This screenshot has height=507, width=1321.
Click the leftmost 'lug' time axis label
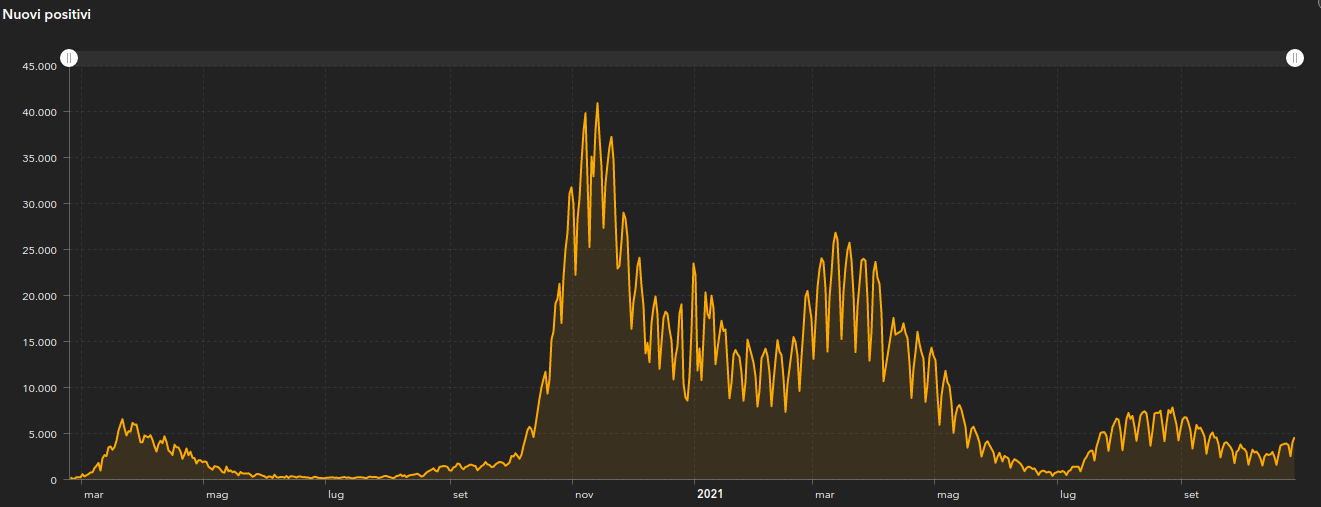[336, 494]
